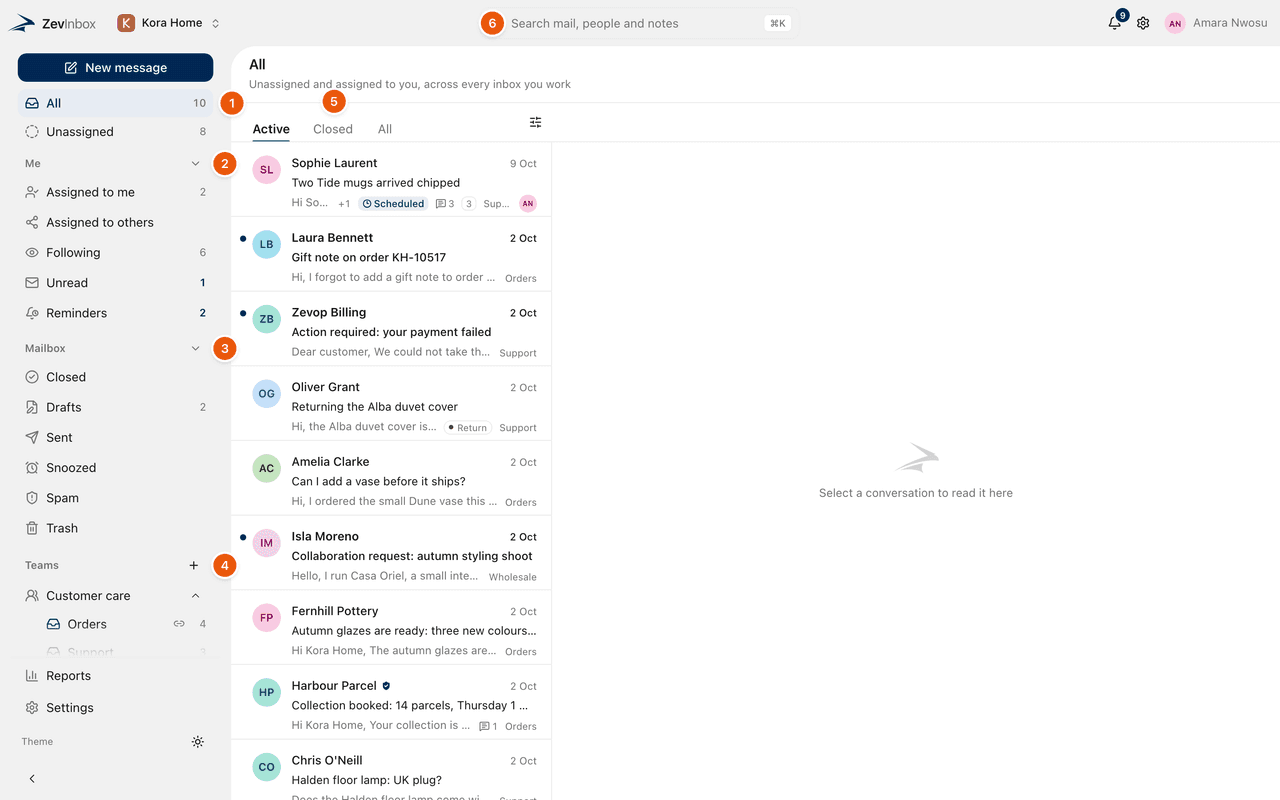Click the New message button
This screenshot has height=800, width=1280.
point(115,68)
